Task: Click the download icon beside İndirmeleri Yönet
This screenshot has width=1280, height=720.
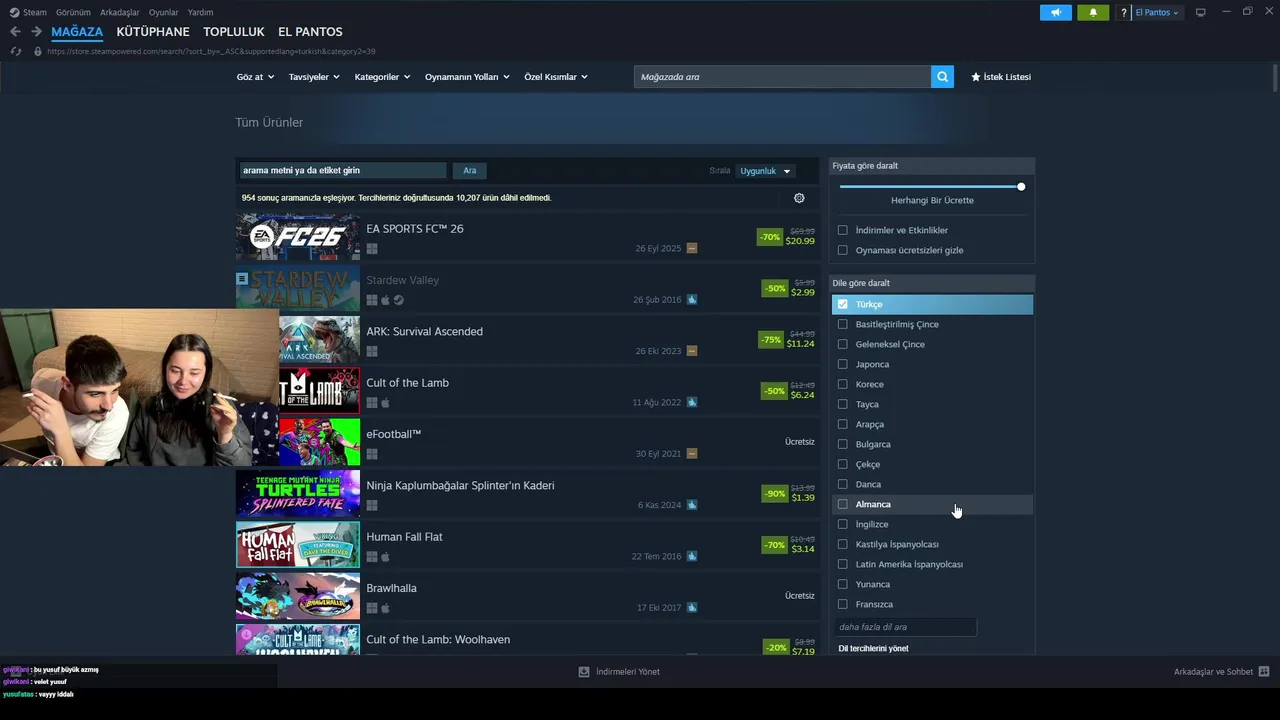Action: (x=584, y=672)
